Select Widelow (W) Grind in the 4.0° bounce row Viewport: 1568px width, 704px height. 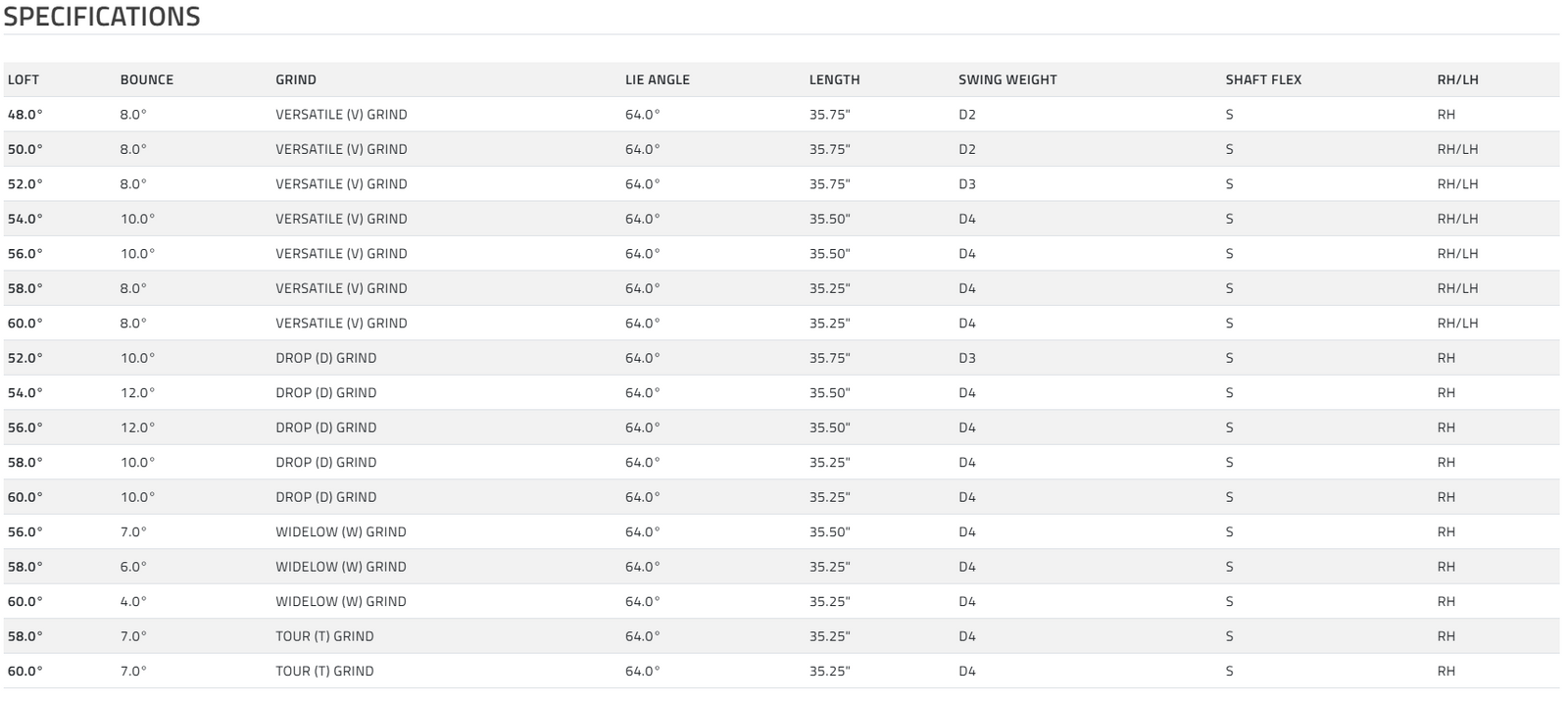click(341, 602)
